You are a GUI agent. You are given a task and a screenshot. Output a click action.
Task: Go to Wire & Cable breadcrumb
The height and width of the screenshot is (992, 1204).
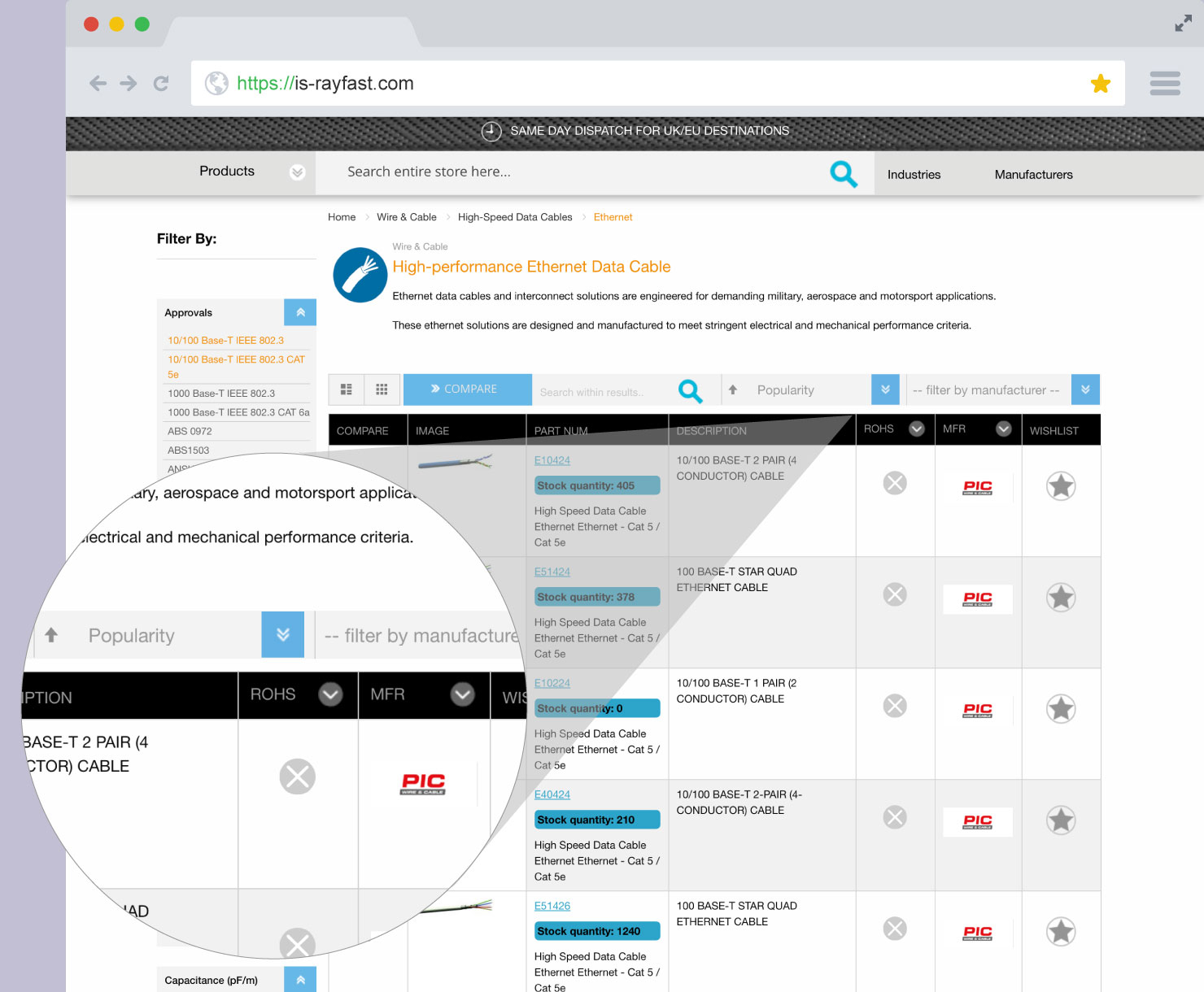click(x=407, y=217)
